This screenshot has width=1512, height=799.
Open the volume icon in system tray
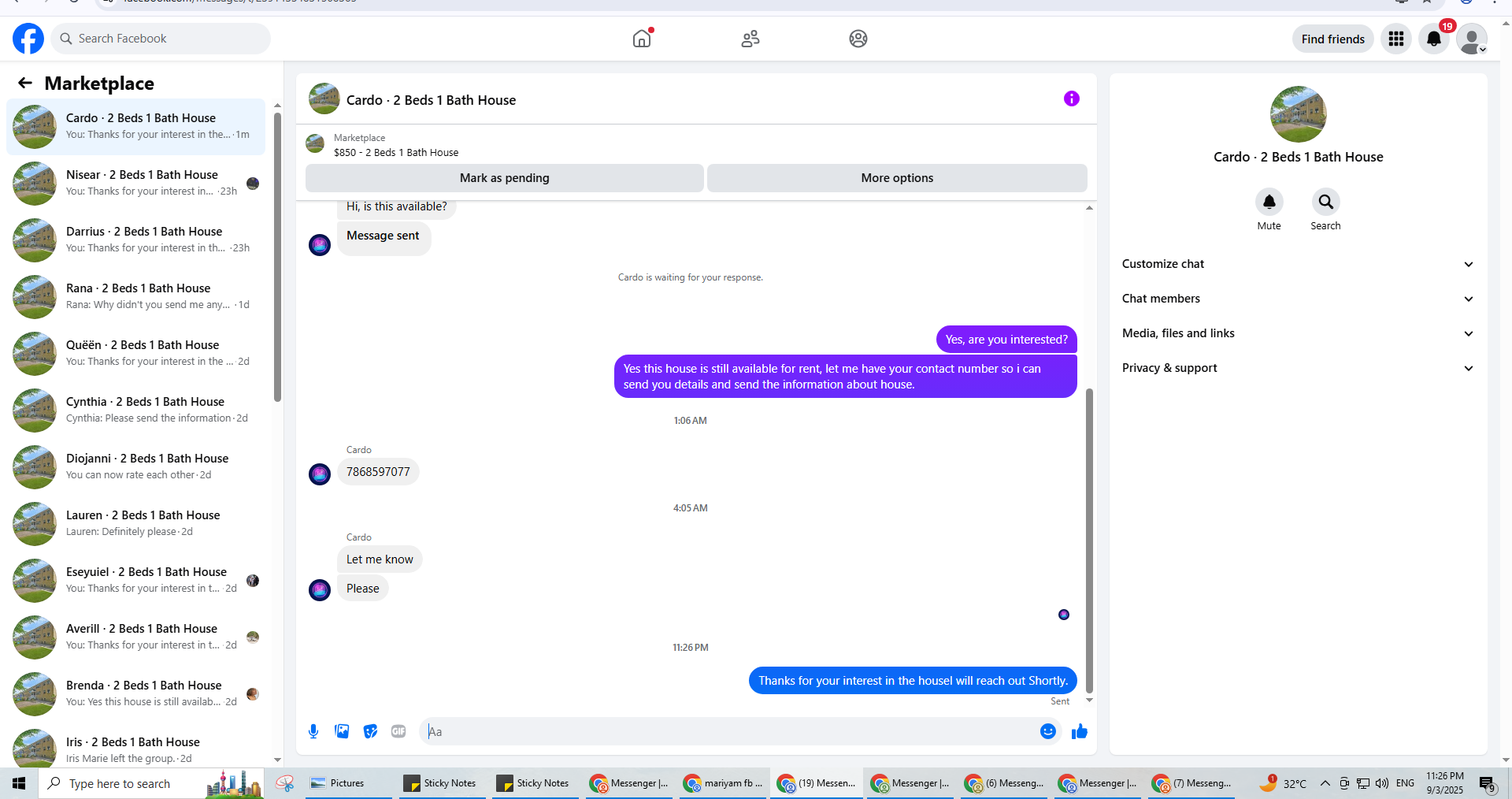coord(1382,783)
